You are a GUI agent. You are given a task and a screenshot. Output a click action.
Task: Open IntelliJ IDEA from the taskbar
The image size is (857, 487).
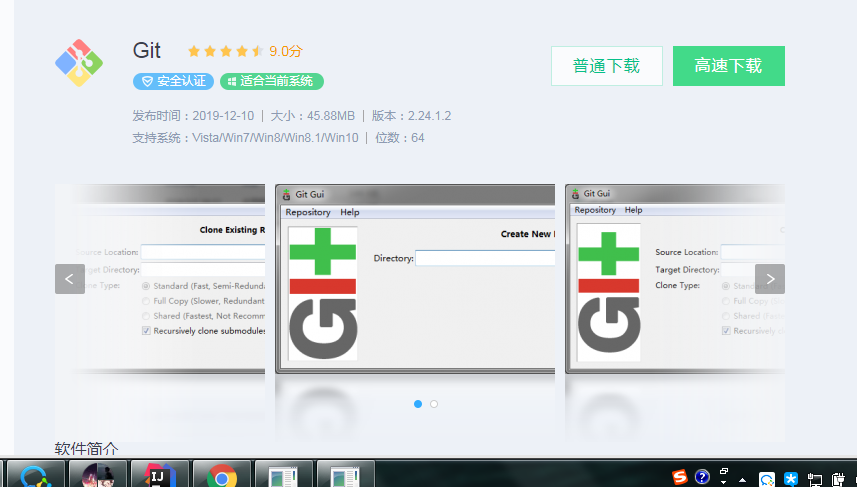tap(160, 474)
